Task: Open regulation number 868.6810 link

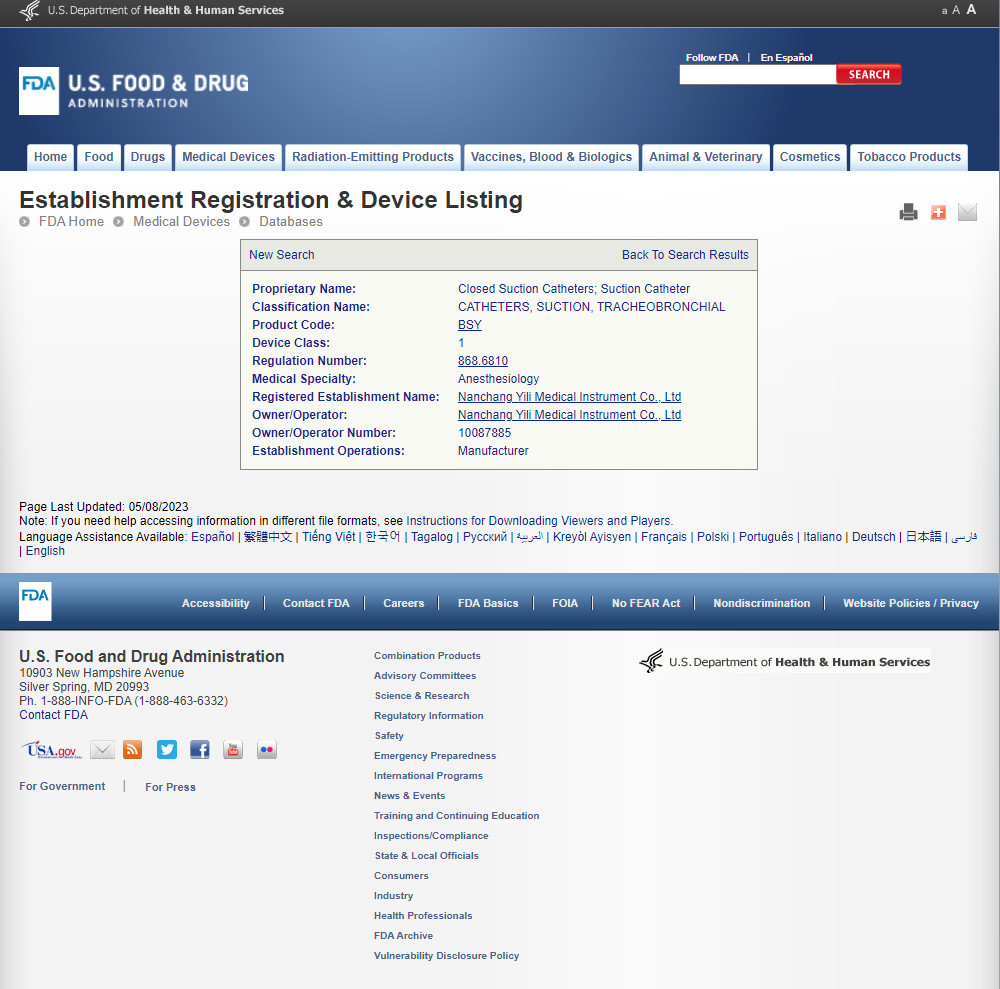Action: (482, 361)
